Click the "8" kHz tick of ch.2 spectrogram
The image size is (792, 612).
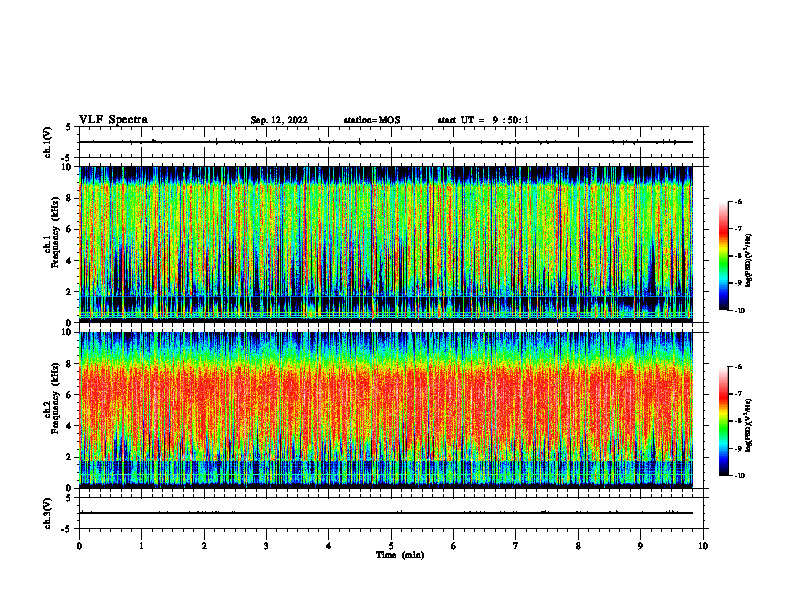tap(69, 364)
